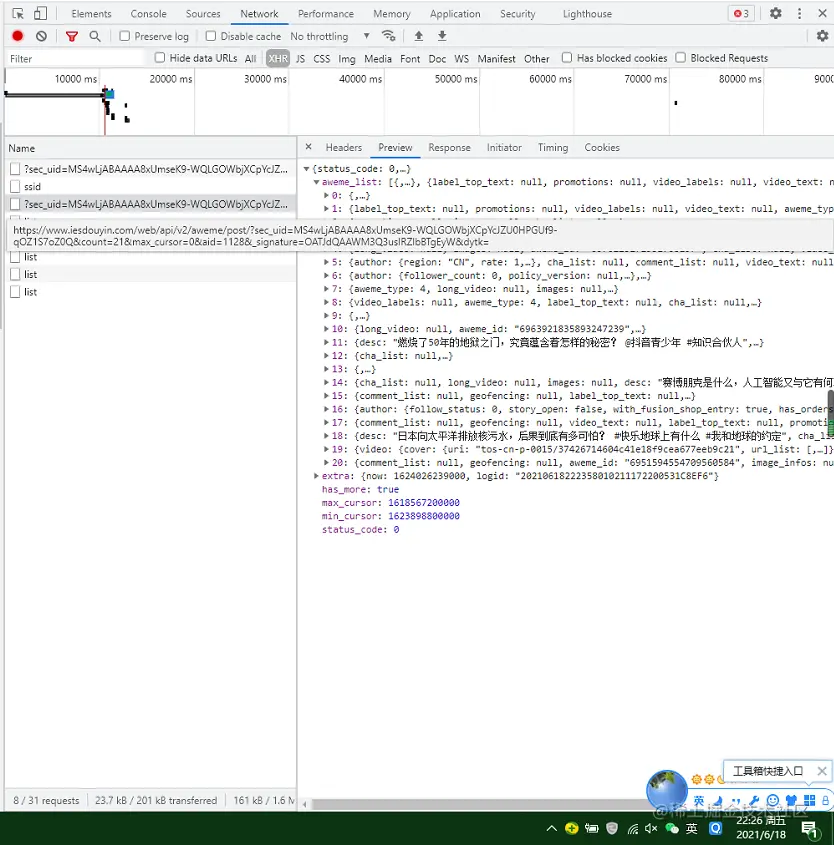Clear the network log
This screenshot has height=845, width=834.
41,36
